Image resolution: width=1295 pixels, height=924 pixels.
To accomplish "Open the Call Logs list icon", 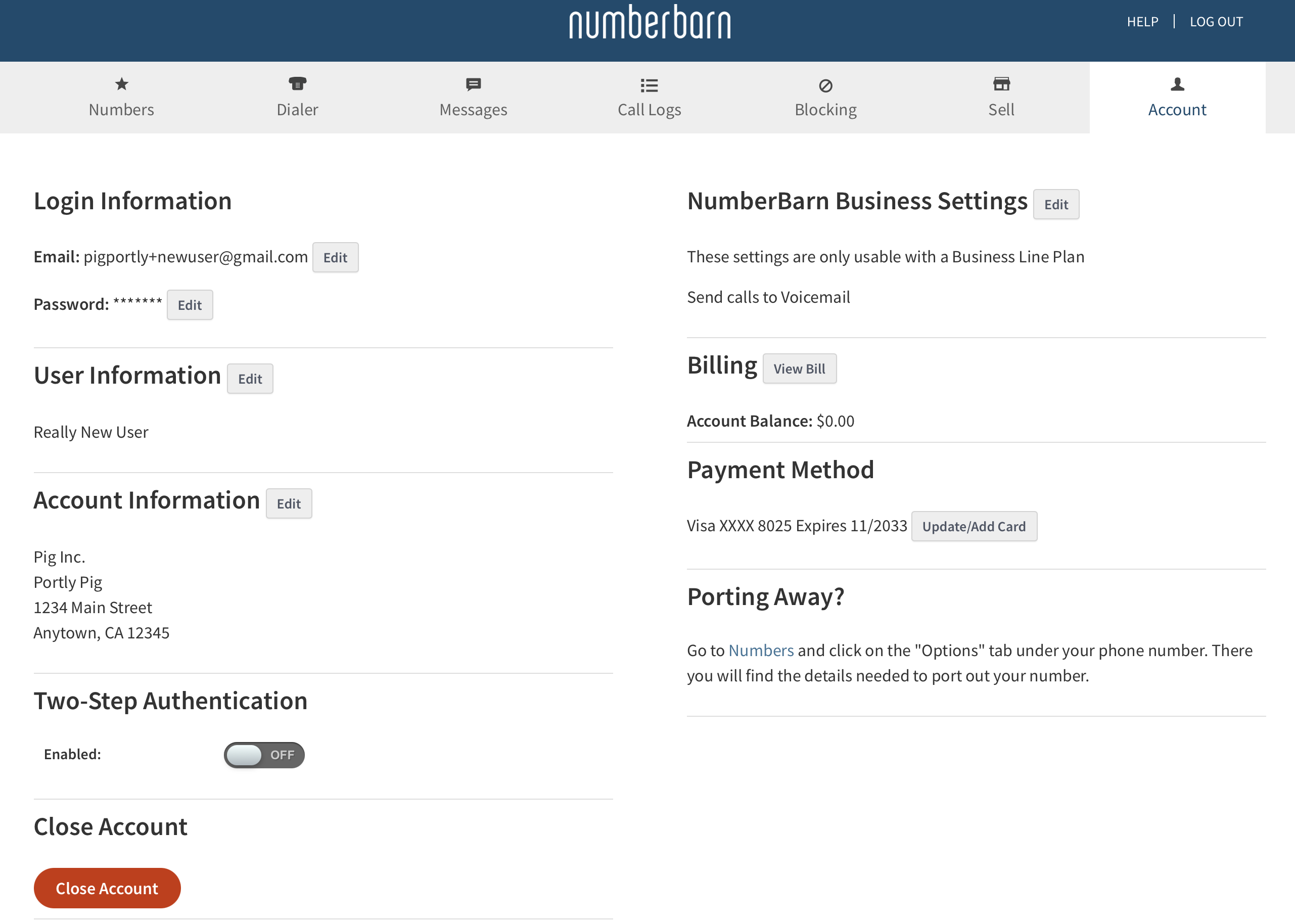I will tap(649, 85).
